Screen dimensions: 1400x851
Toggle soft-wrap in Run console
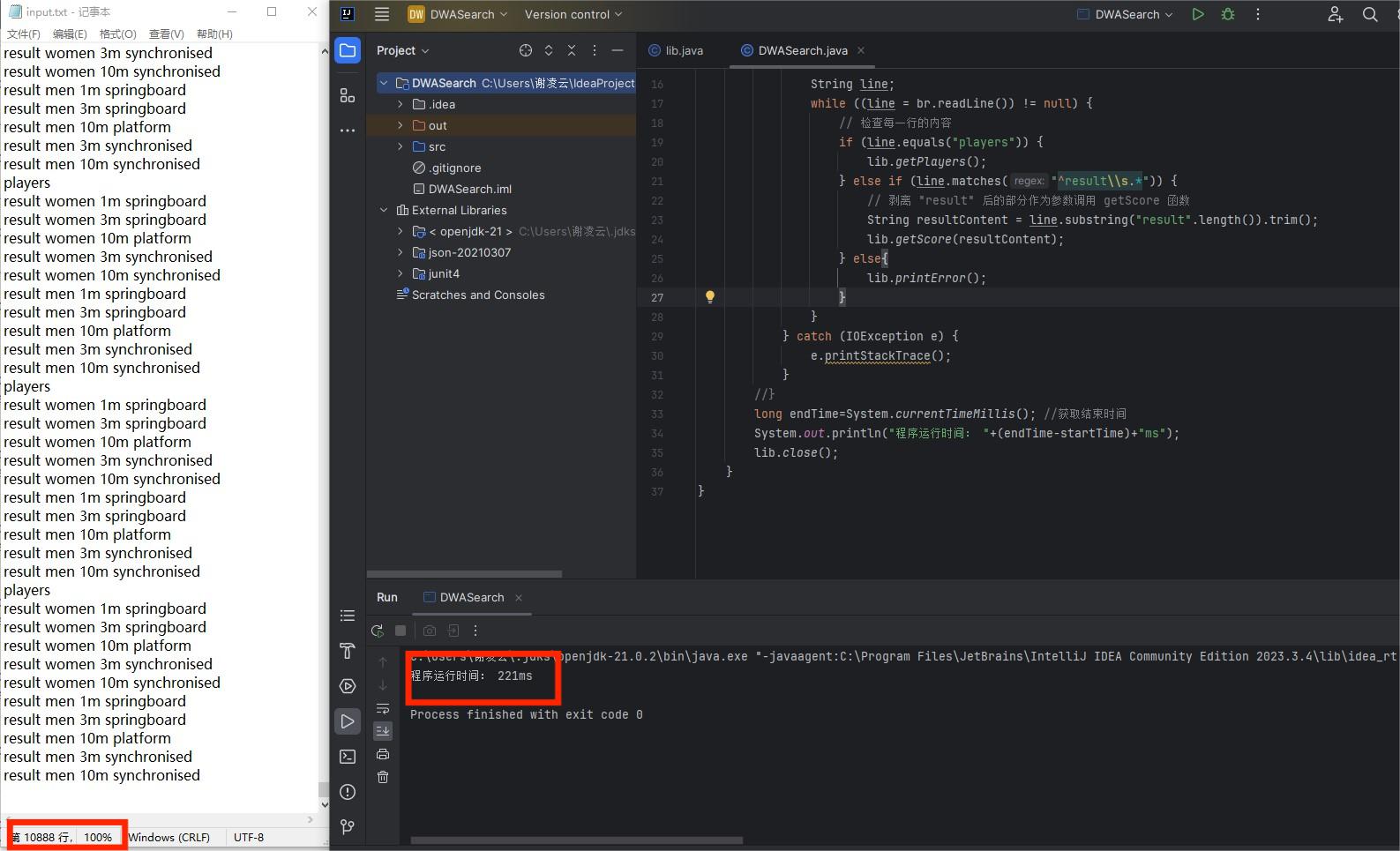(383, 708)
